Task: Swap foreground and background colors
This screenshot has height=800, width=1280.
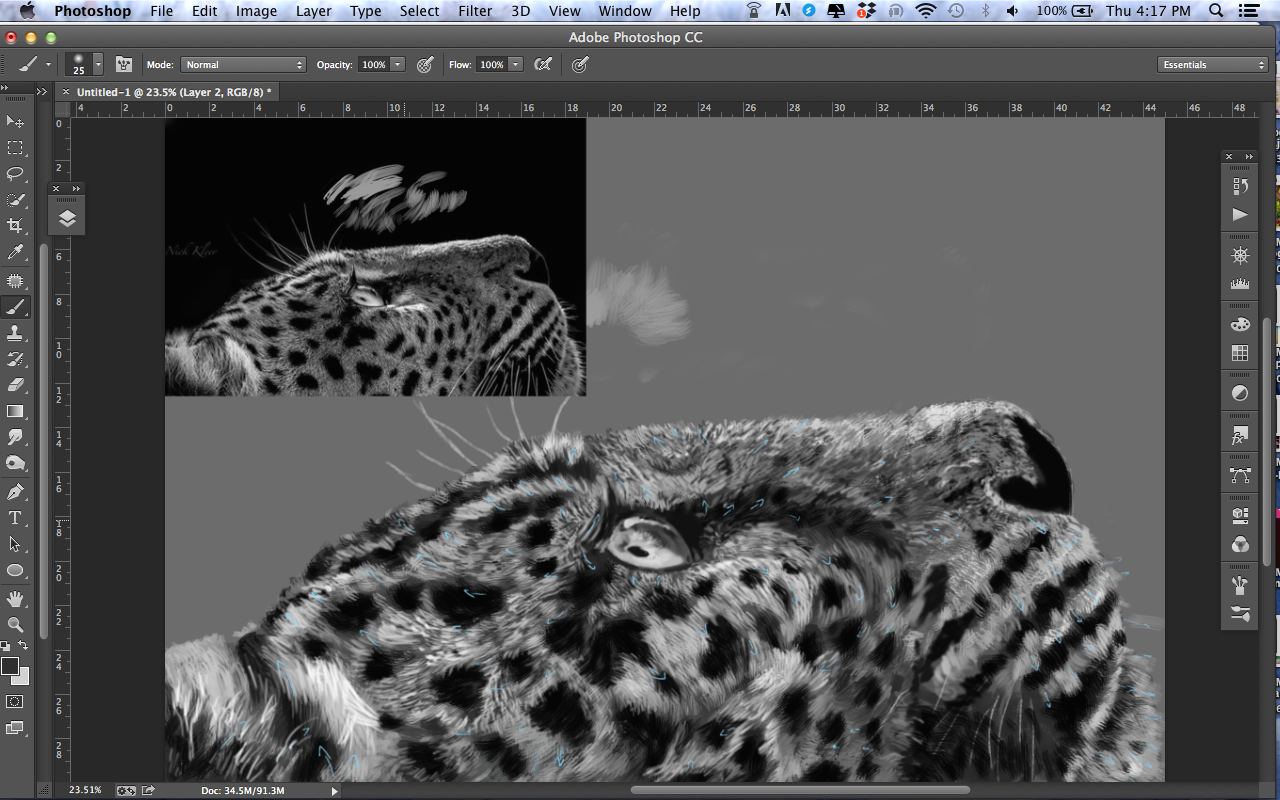Action: pos(23,646)
